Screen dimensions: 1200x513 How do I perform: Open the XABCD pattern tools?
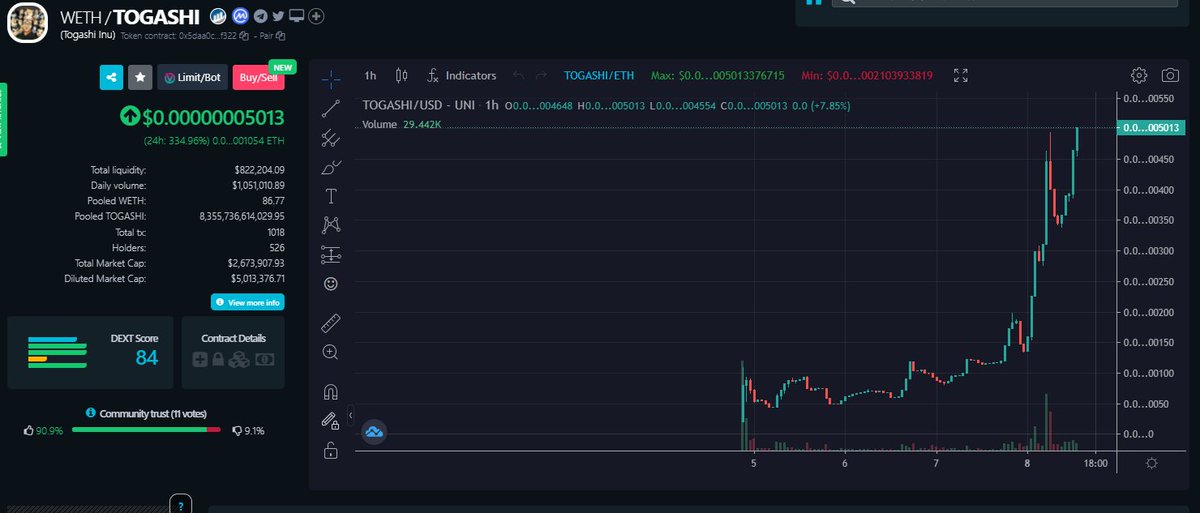pos(331,225)
